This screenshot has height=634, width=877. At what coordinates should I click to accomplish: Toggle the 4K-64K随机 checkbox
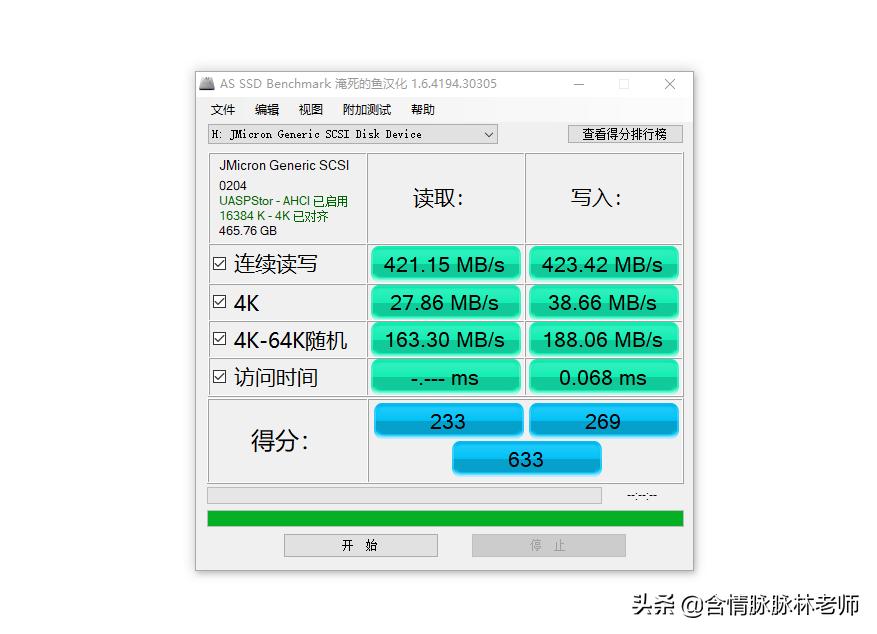click(x=220, y=339)
